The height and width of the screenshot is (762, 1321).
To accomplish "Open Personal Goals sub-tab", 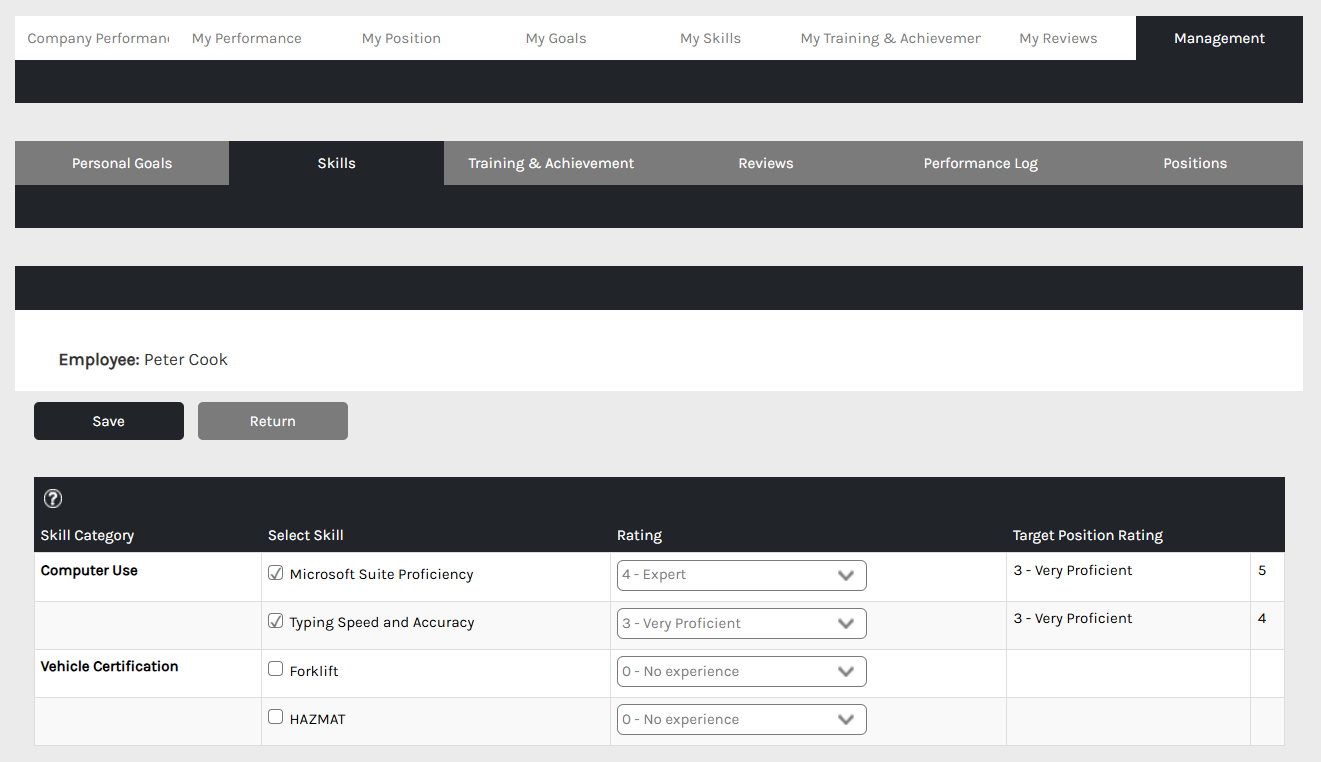I will tap(122, 163).
